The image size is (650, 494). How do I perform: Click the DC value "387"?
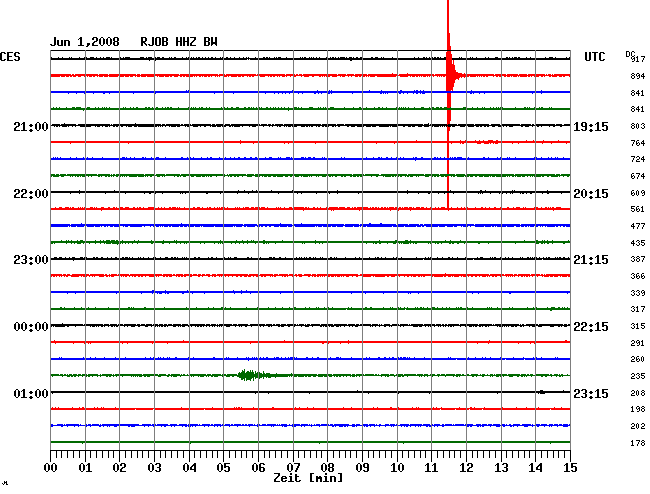(x=638, y=259)
